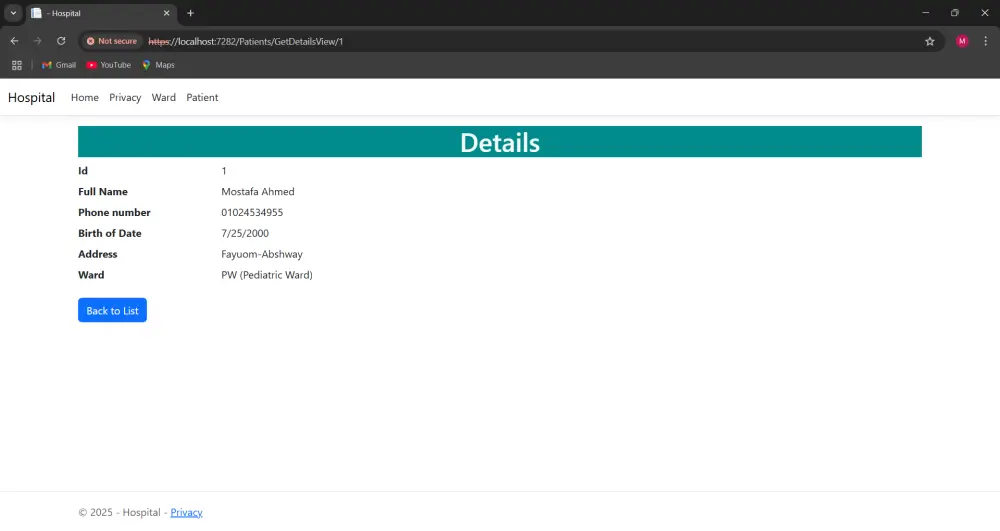Click the ward value PW (Pediatric Ward)
Image resolution: width=1000 pixels, height=531 pixels.
click(x=267, y=275)
